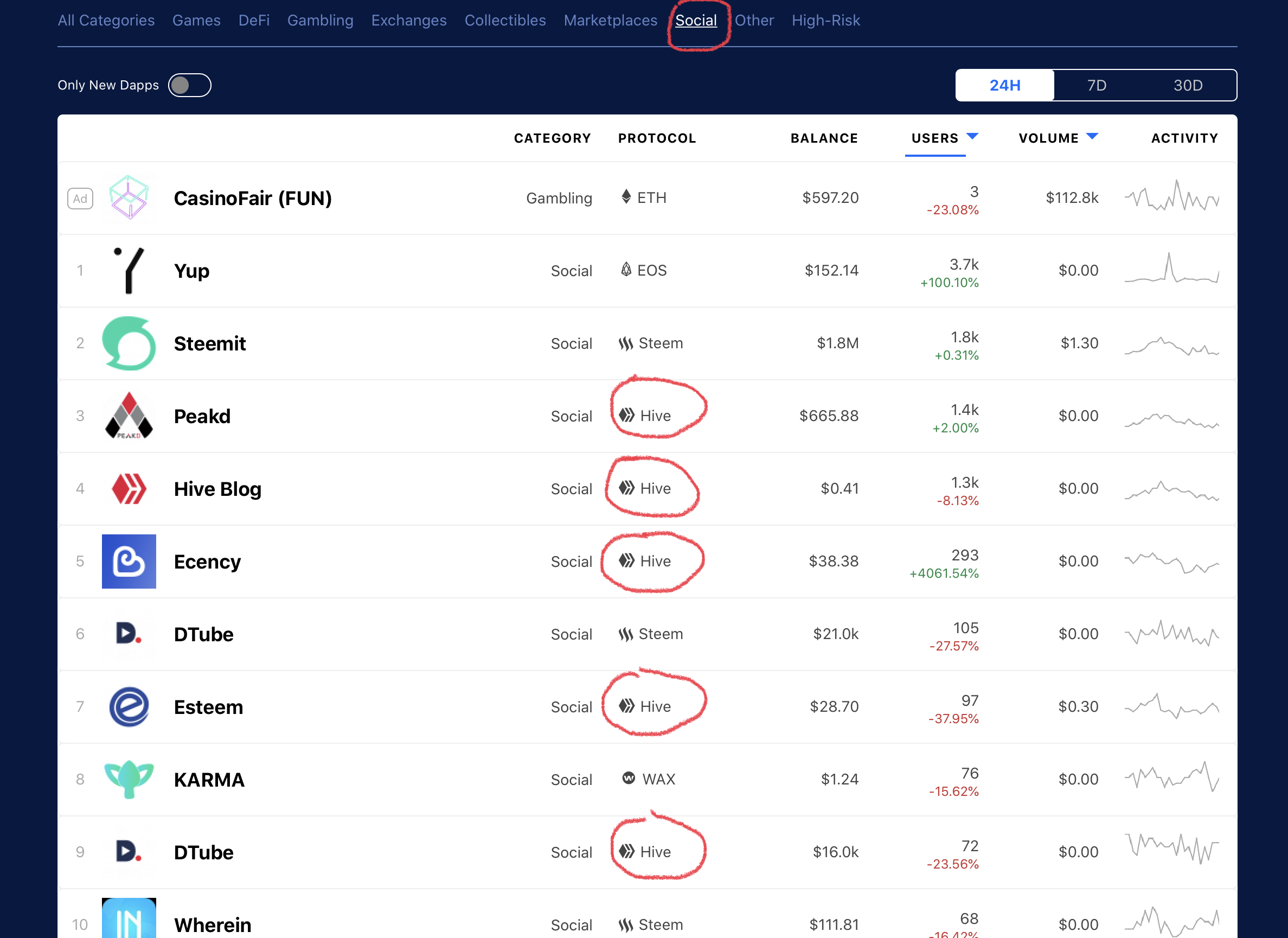This screenshot has height=938, width=1288.
Task: Click the Steem icon in Wherein row
Action: [x=626, y=925]
